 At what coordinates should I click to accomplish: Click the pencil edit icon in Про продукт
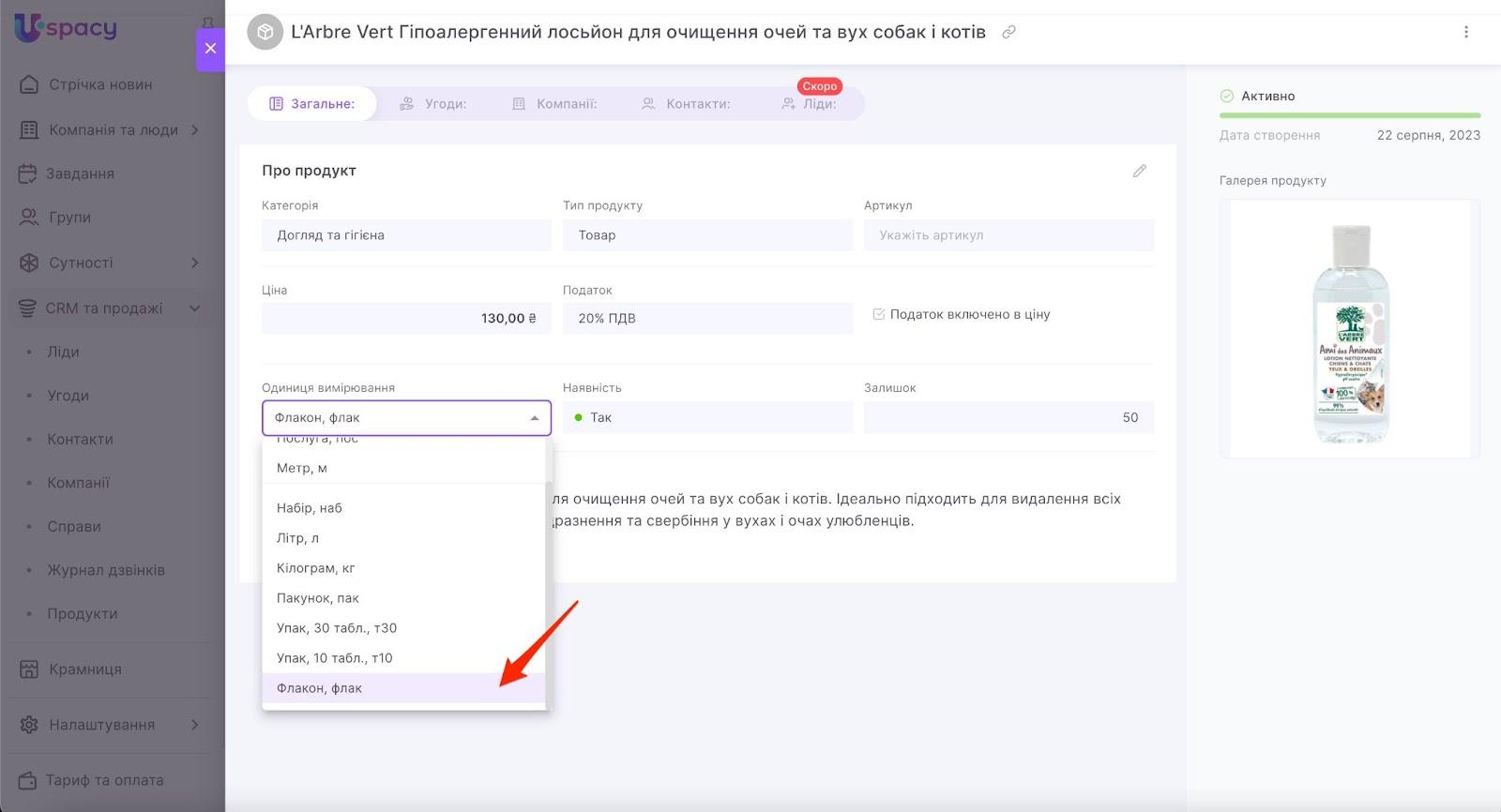coord(1139,171)
